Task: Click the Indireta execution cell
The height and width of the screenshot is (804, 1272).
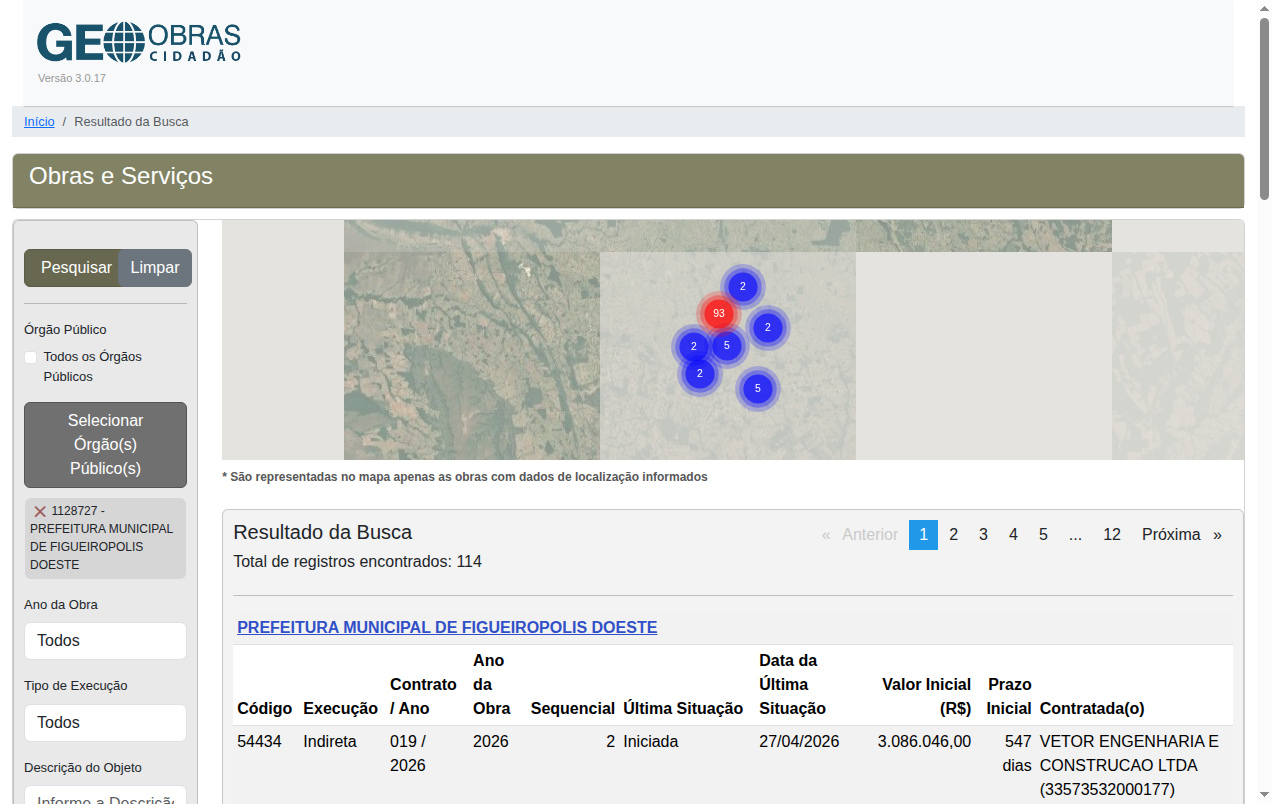Action: point(330,742)
